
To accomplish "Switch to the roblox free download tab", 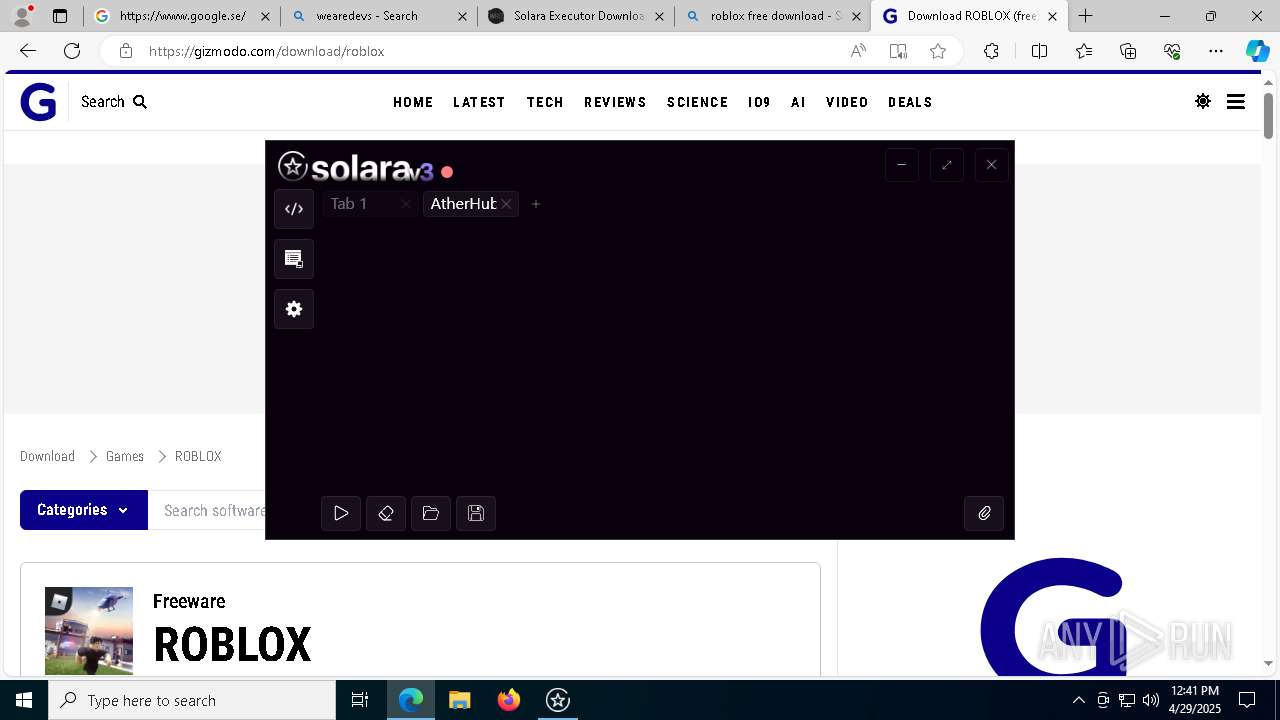I will (x=772, y=16).
